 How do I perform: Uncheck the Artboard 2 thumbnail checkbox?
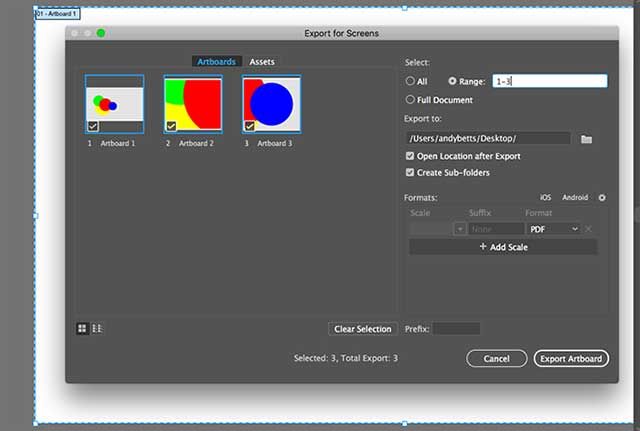(171, 126)
